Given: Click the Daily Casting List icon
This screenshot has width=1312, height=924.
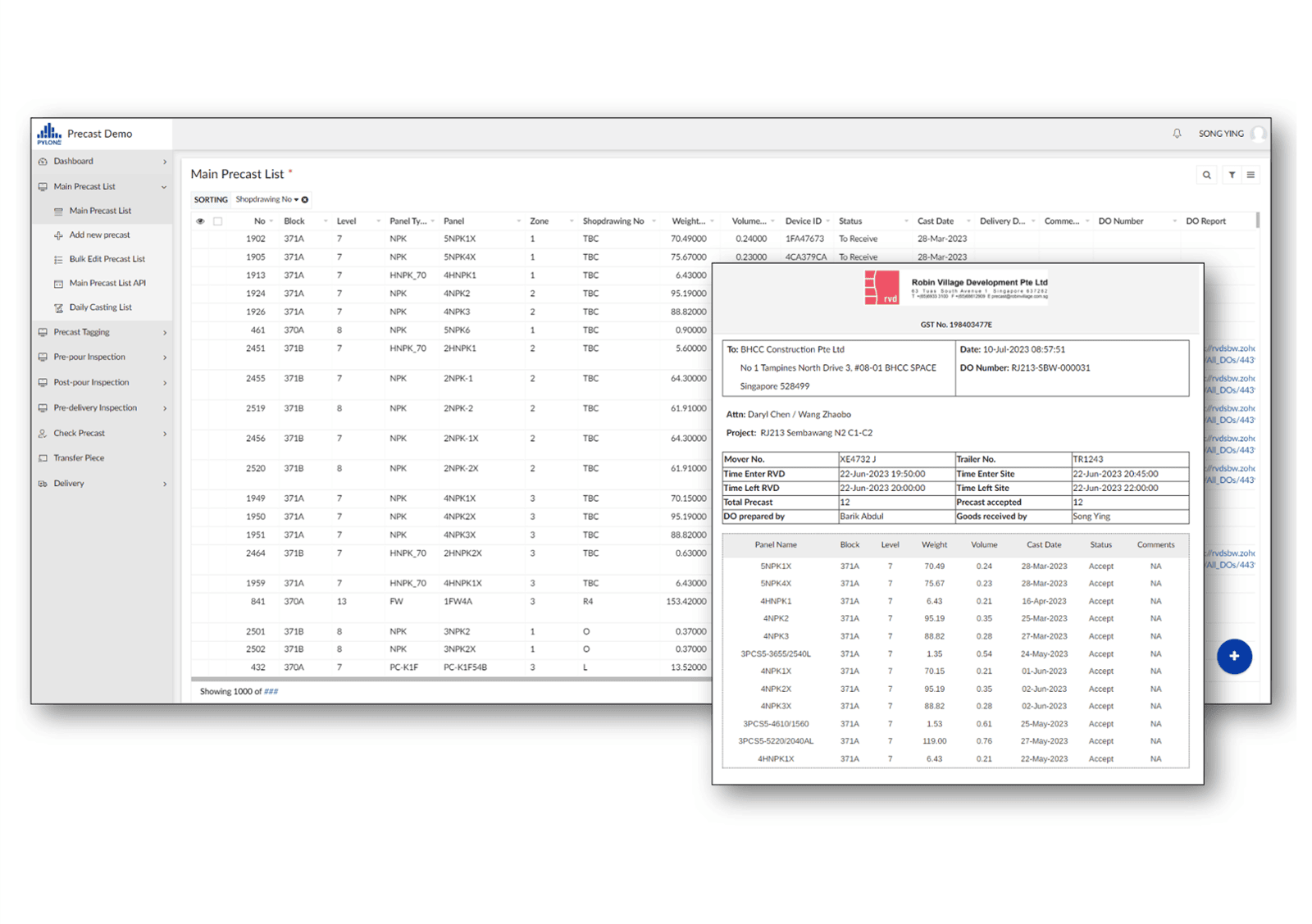Looking at the screenshot, I should click(58, 307).
